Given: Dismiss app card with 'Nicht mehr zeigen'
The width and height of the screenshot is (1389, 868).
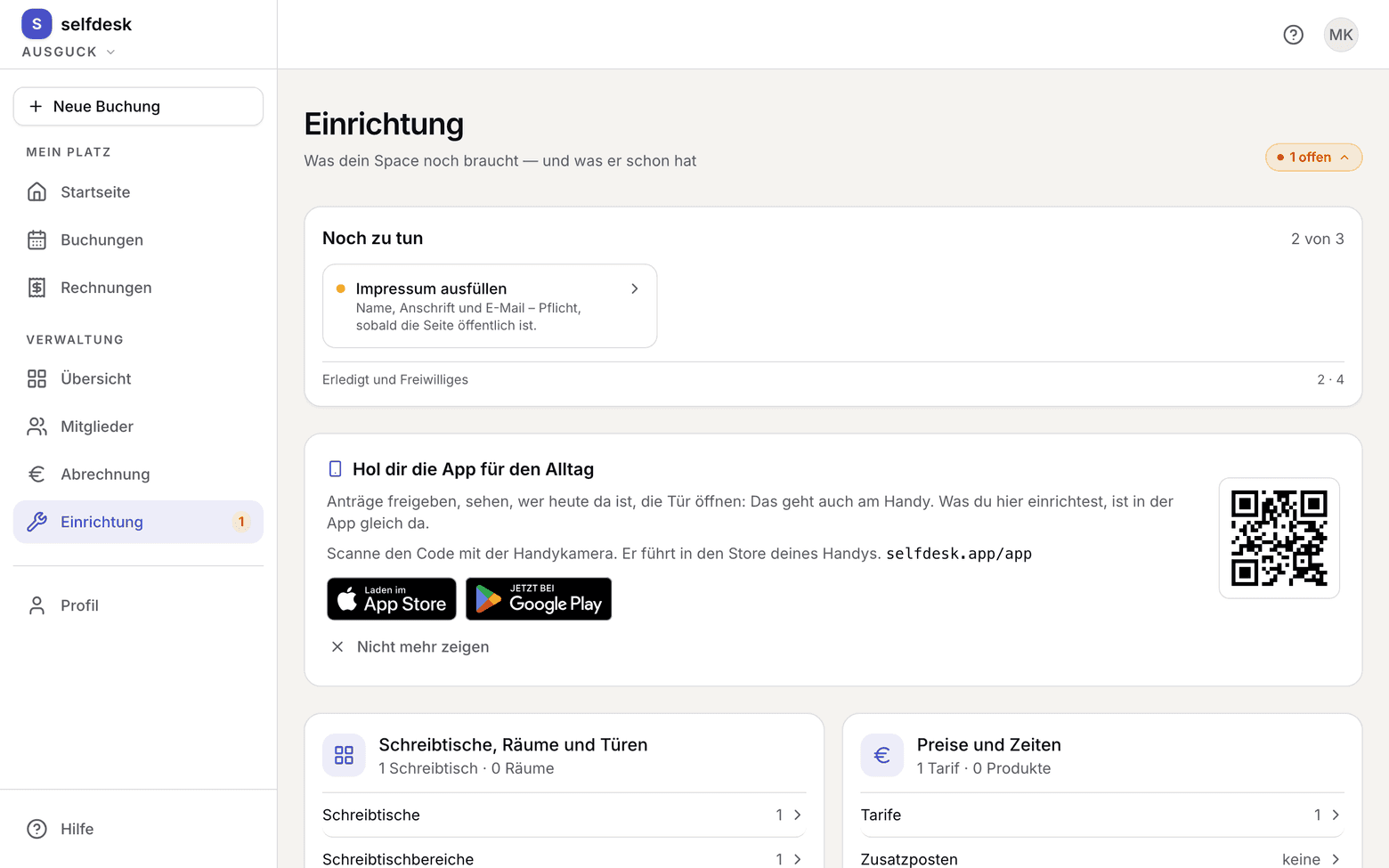Looking at the screenshot, I should coord(410,647).
